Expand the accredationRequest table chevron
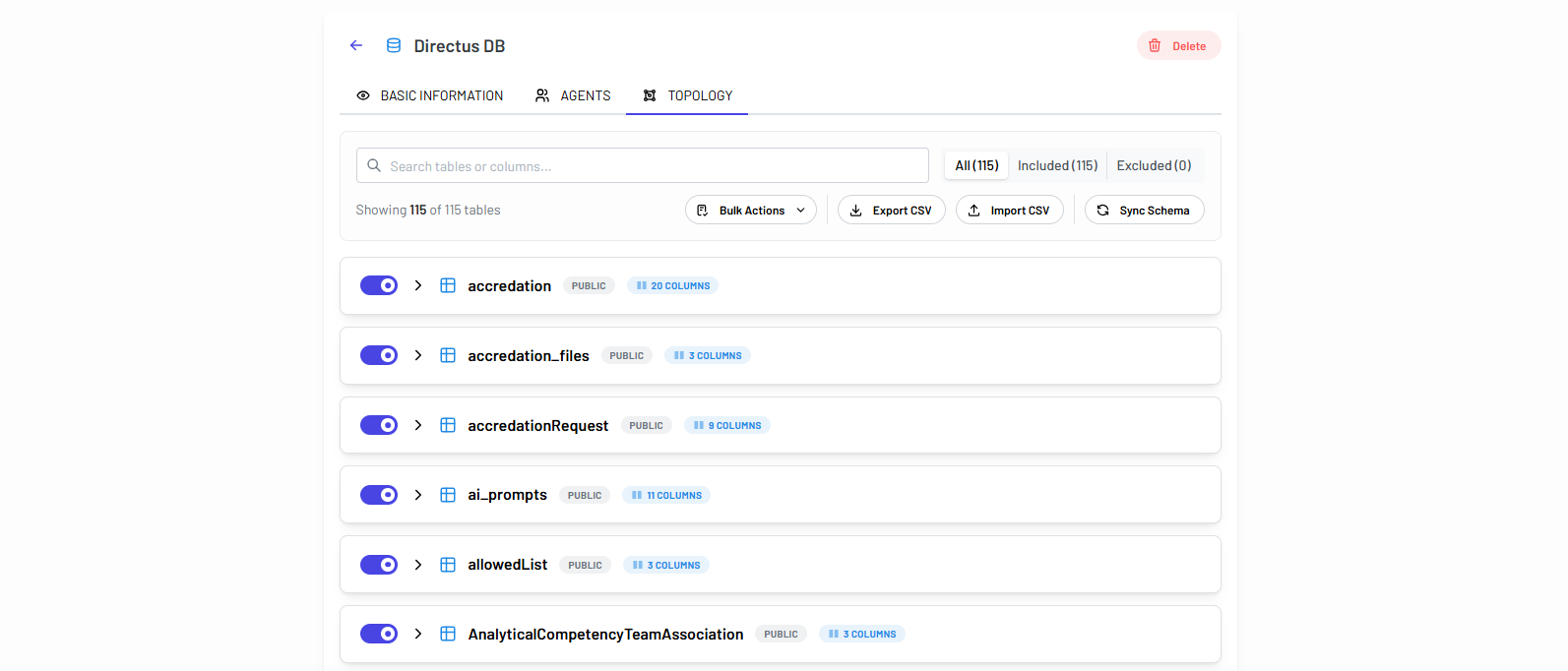The width and height of the screenshot is (1568, 671). pyautogui.click(x=418, y=425)
